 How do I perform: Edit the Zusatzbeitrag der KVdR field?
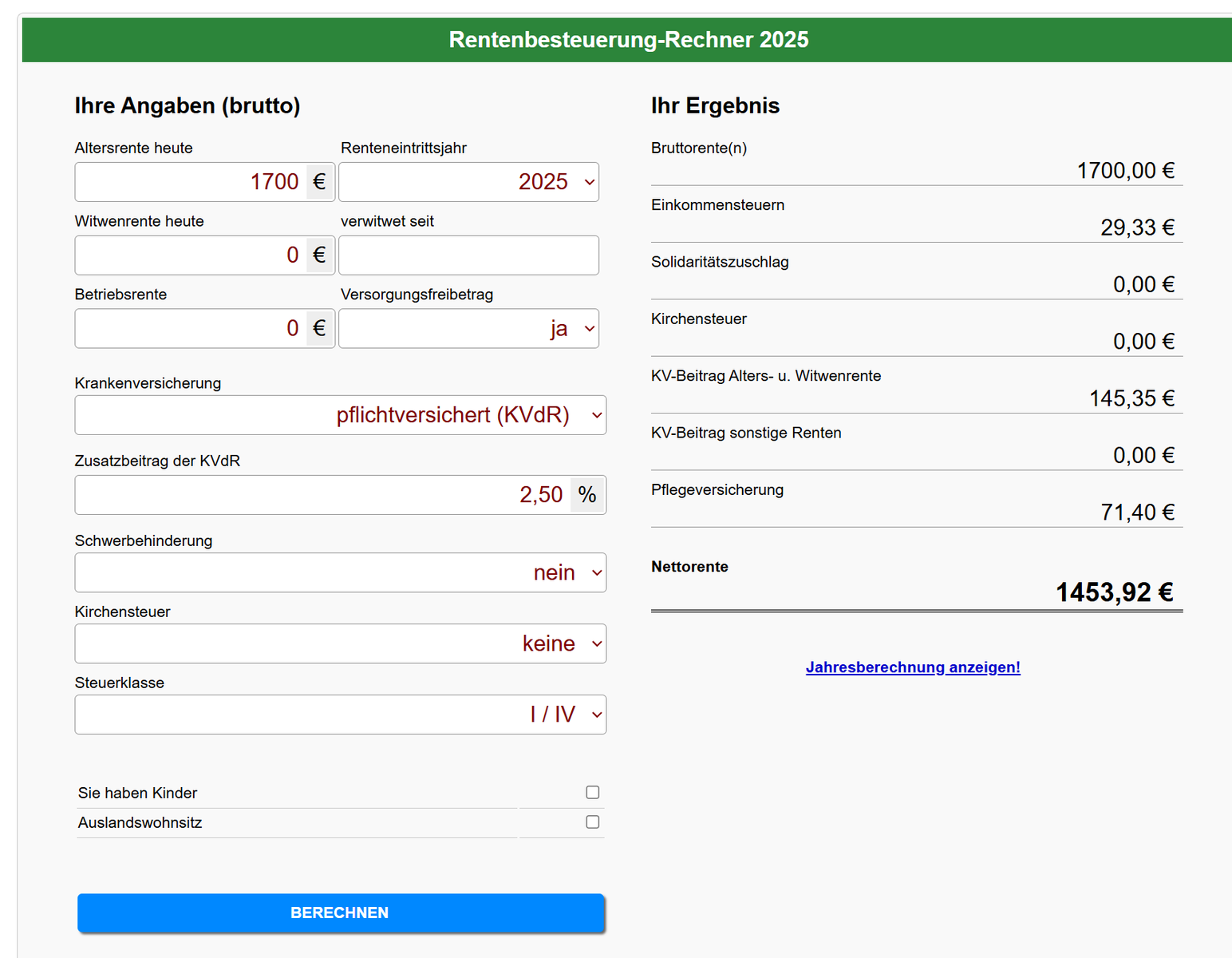click(323, 495)
